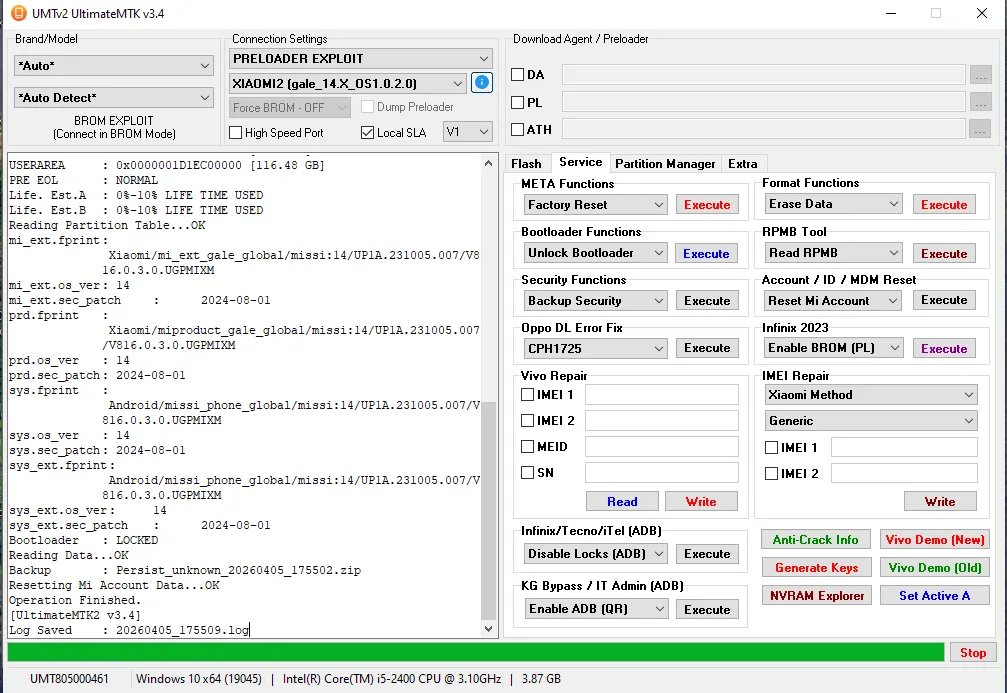This screenshot has width=1007, height=693.
Task: Click the Vivo Repair SN input field
Action: pos(661,473)
